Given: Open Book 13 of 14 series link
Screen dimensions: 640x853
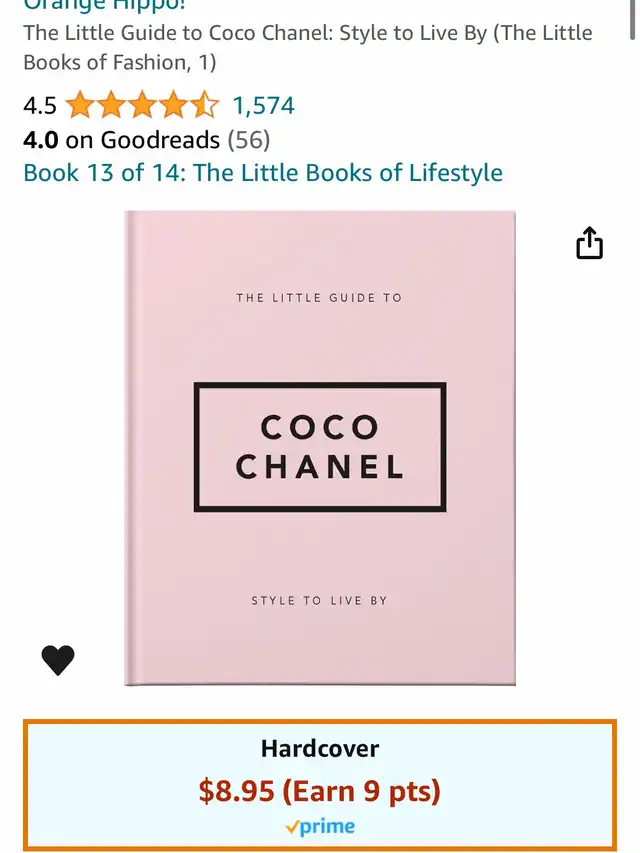Looking at the screenshot, I should pyautogui.click(x=263, y=173).
